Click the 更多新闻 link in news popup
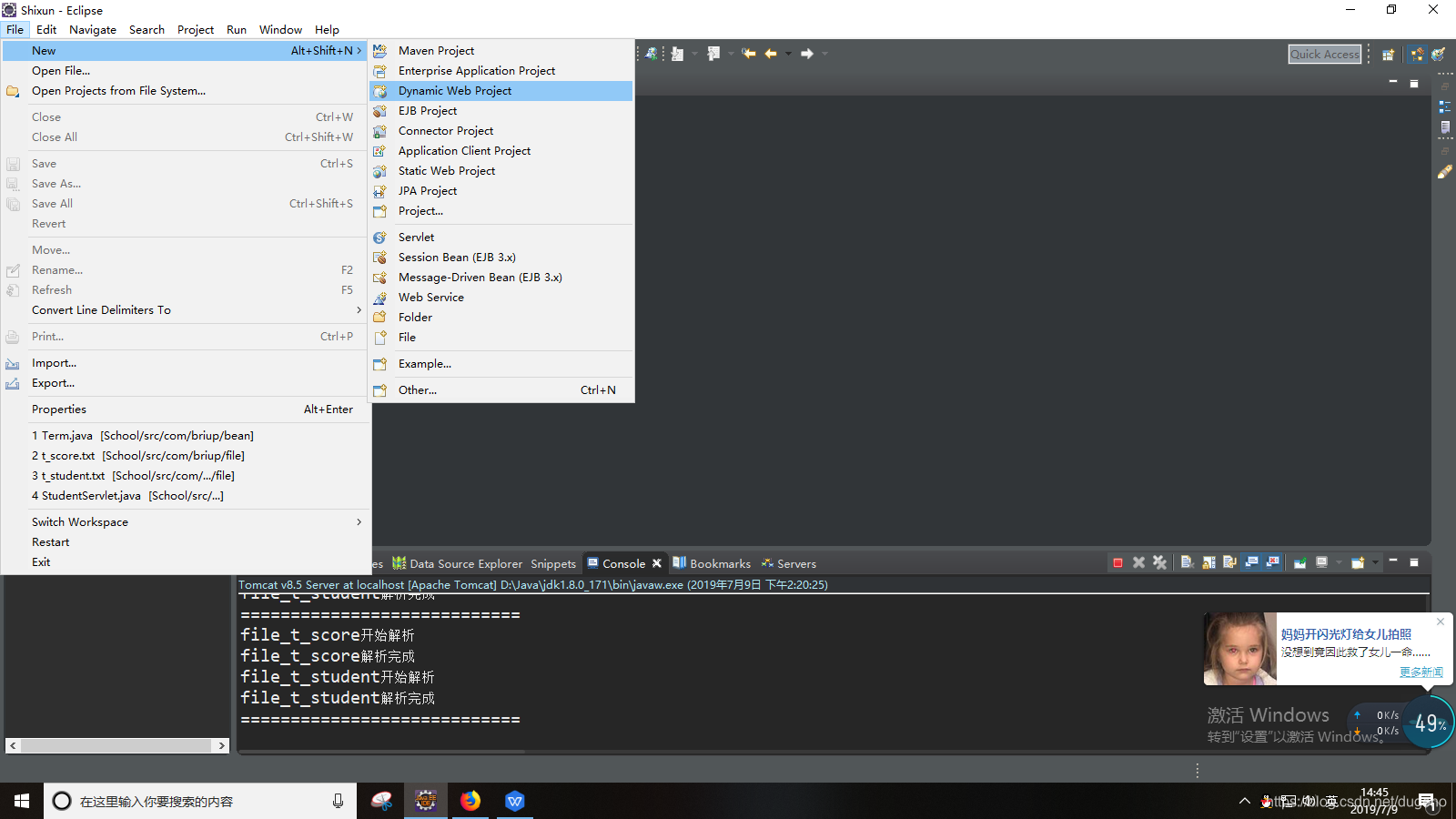 1421,672
